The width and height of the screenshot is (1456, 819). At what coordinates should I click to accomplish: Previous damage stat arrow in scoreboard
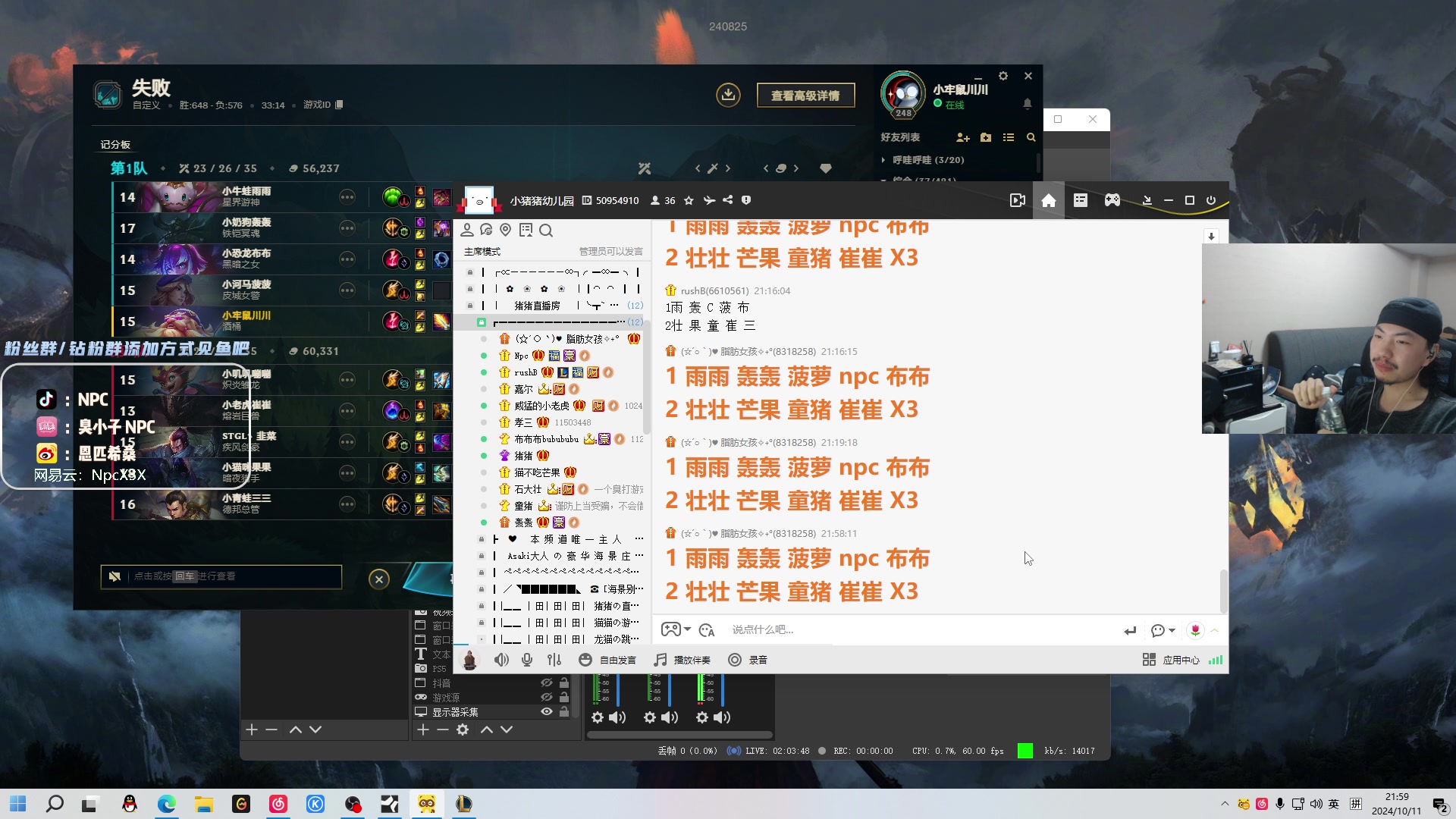(698, 168)
